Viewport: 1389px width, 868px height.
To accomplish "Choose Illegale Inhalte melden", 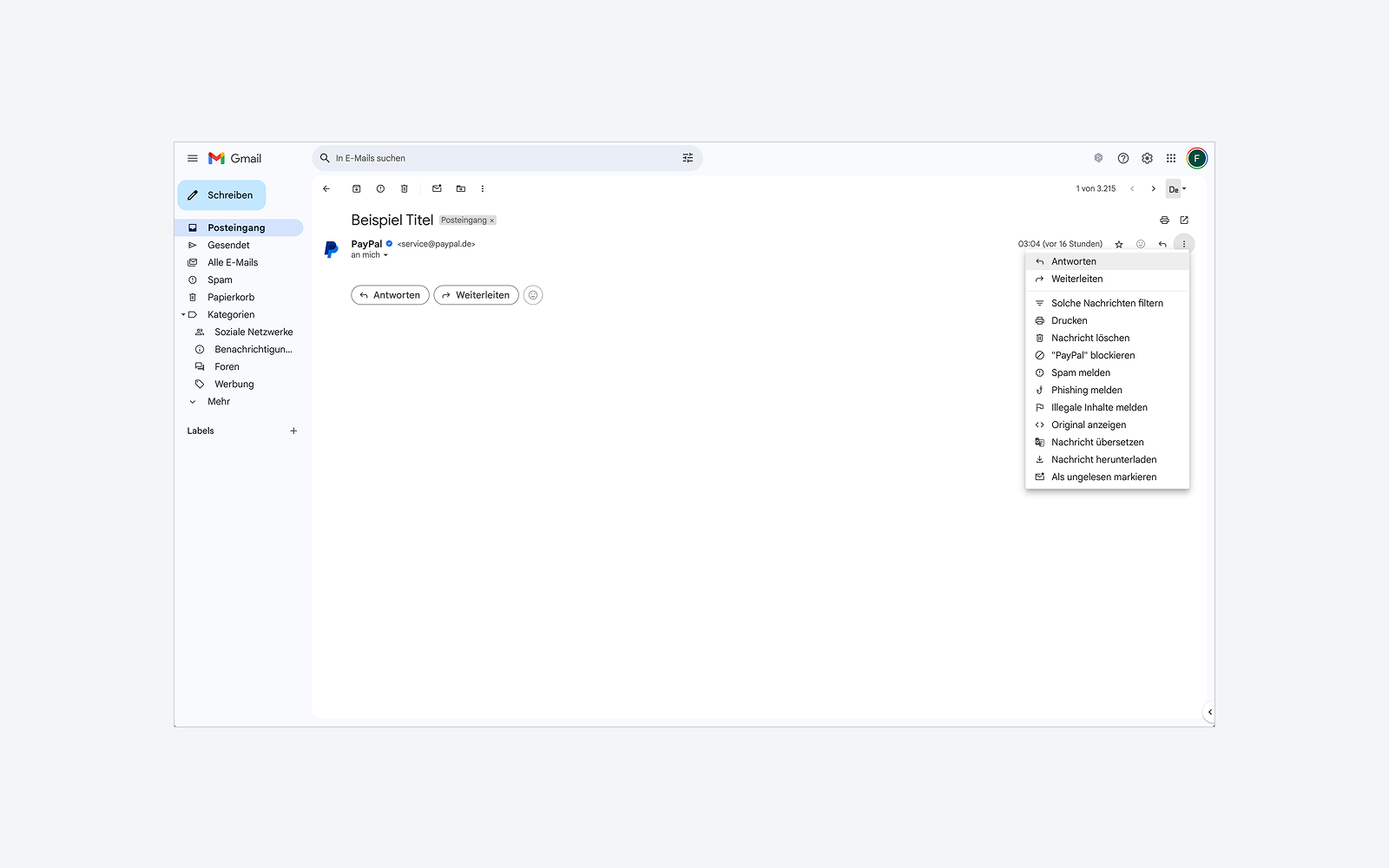I will click(1107, 407).
